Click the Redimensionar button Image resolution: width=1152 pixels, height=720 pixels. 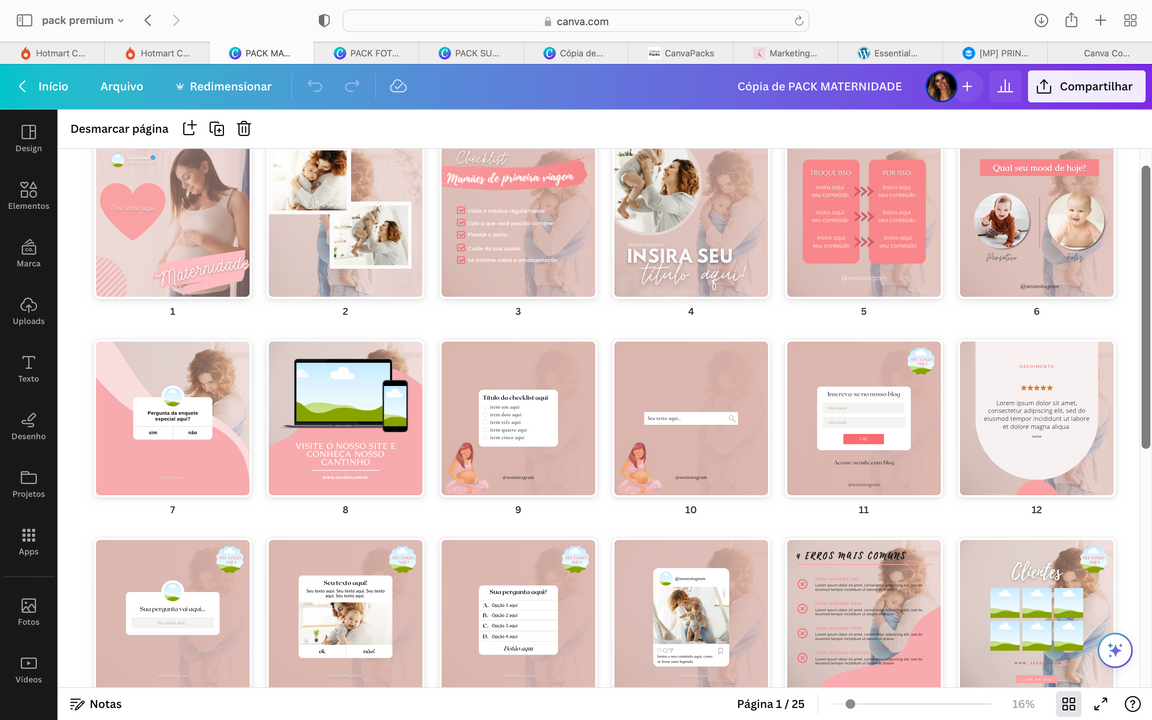point(223,87)
